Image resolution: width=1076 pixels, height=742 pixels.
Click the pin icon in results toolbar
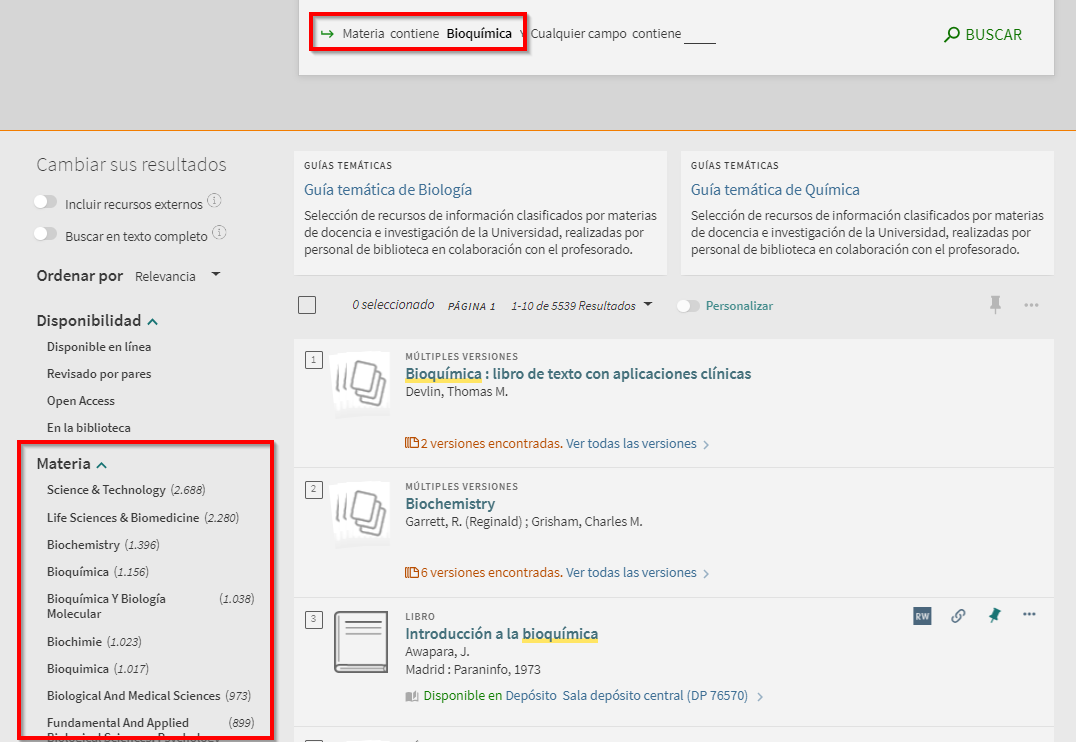[x=995, y=305]
